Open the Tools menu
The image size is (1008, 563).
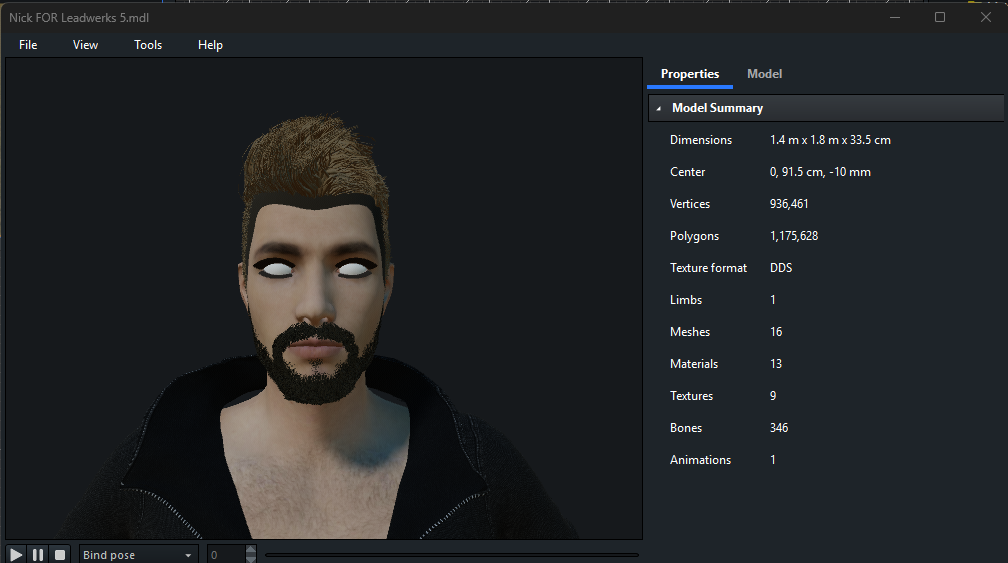pyautogui.click(x=148, y=45)
